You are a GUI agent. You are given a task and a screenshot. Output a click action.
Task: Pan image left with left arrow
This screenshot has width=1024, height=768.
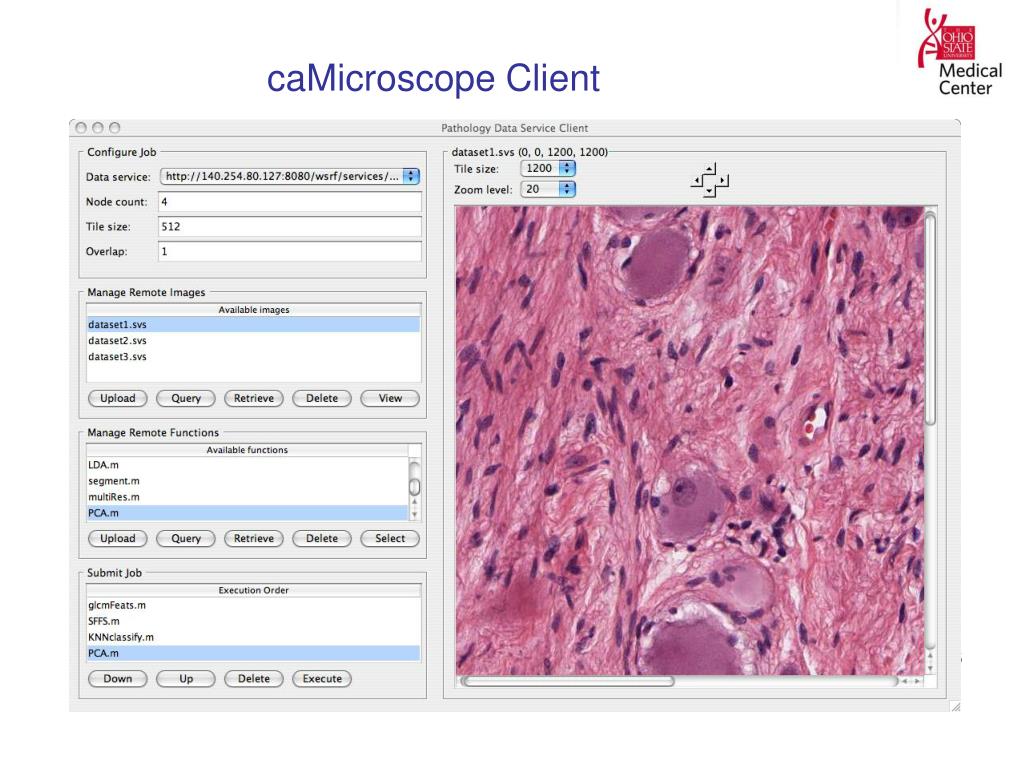point(697,180)
